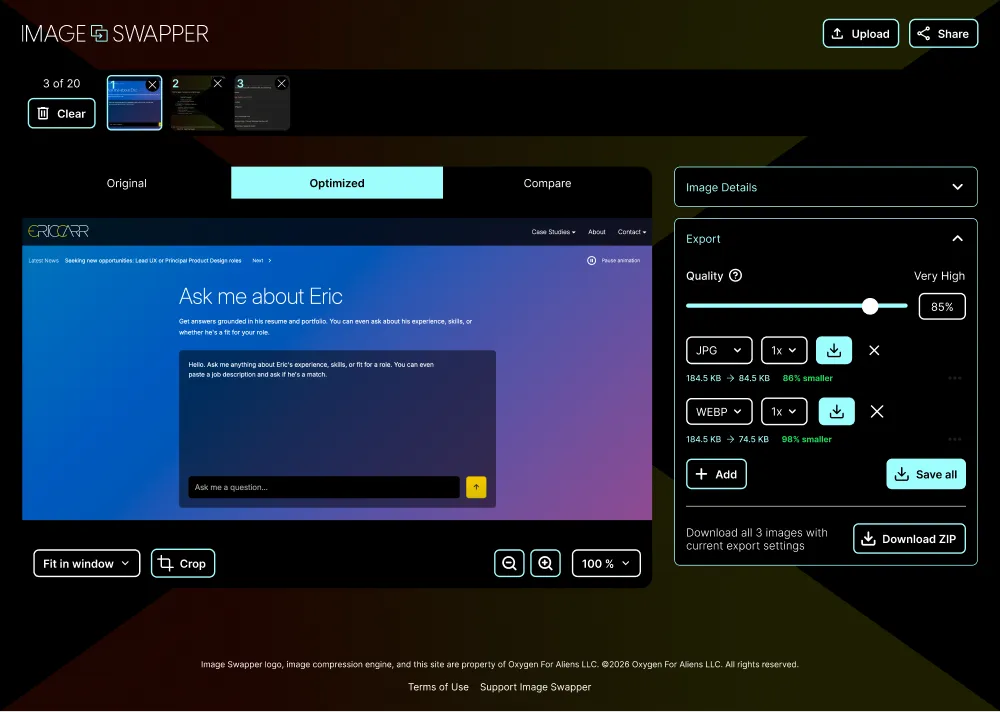1000x712 pixels.
Task: Open the Terms of Use link
Action: (438, 687)
